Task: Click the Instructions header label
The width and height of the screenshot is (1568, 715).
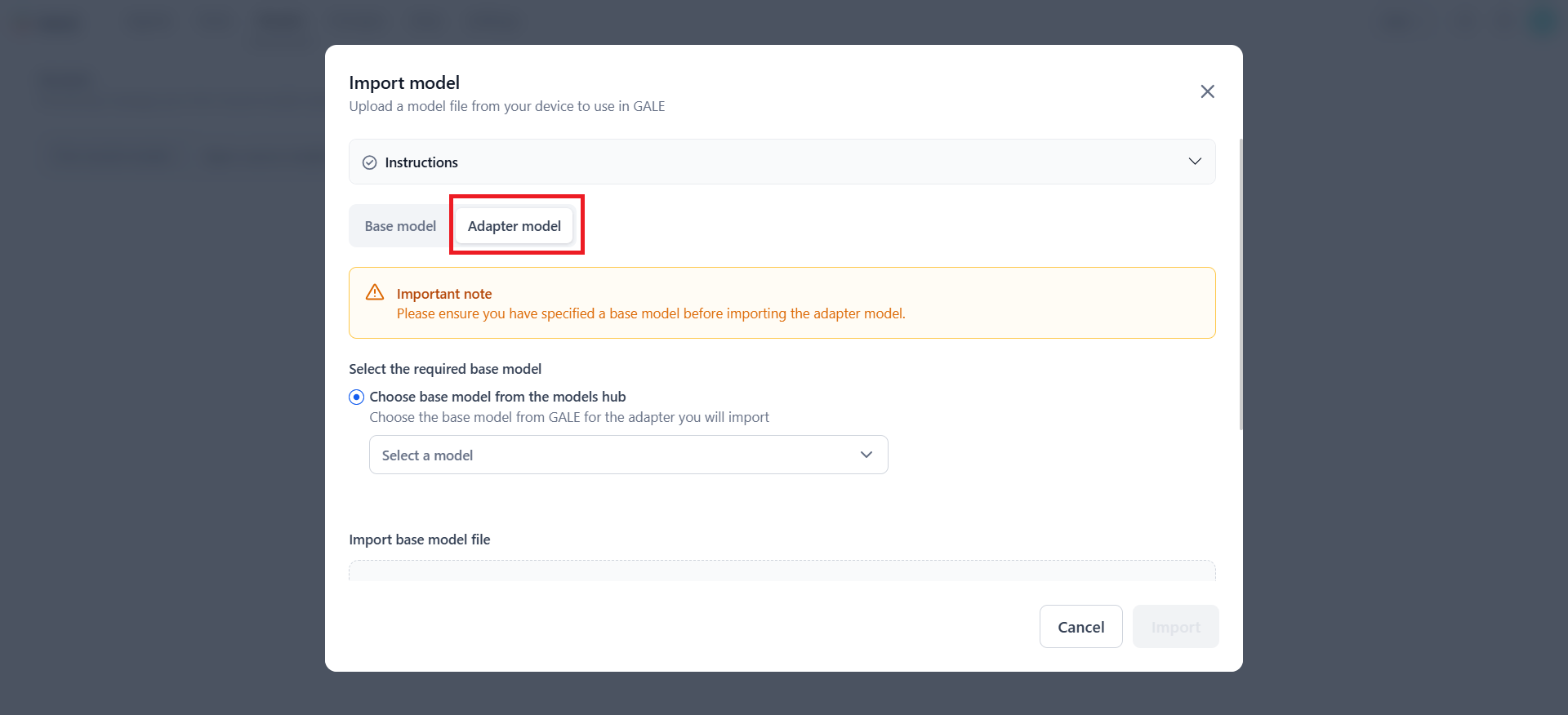Action: pos(421,162)
